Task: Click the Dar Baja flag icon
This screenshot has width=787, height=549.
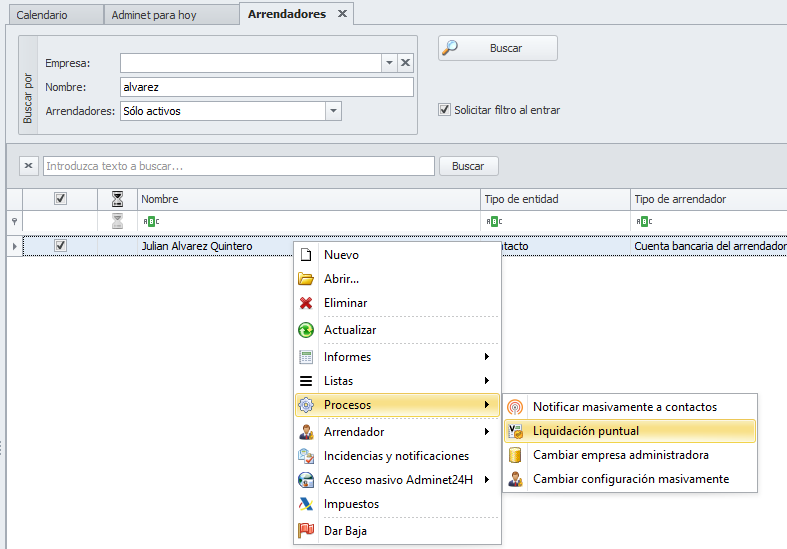Action: point(306,531)
